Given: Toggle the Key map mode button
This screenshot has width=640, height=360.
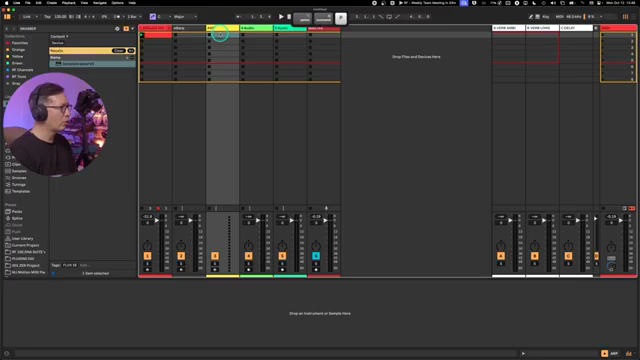Looking at the screenshot, I should click(546, 17).
